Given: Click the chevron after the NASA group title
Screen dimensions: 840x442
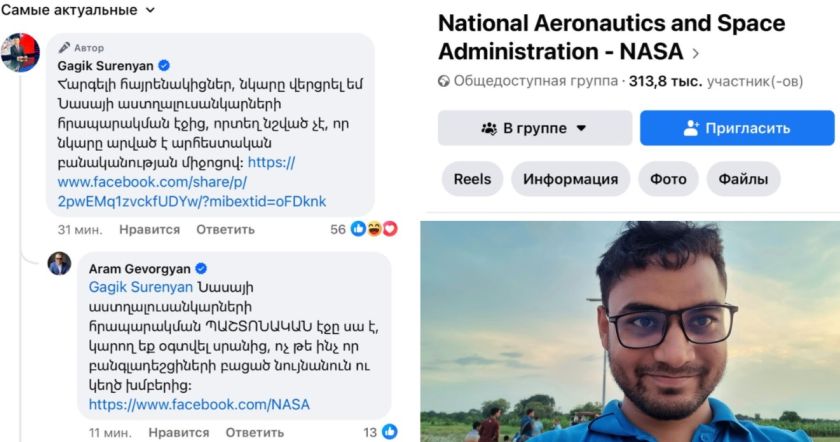Looking at the screenshot, I should point(696,53).
